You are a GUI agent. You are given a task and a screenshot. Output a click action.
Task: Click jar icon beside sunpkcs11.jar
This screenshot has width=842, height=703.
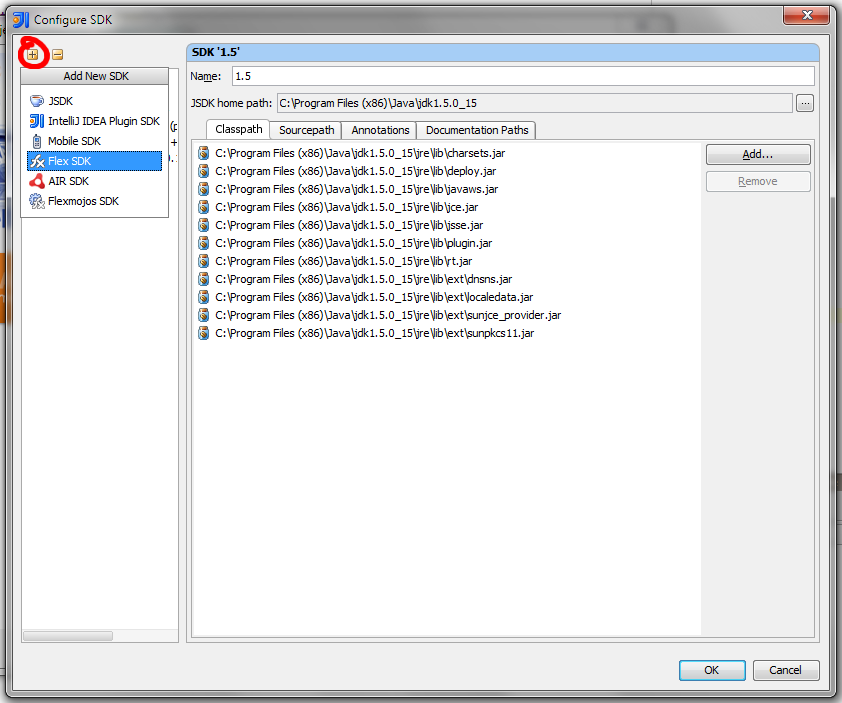(204, 333)
